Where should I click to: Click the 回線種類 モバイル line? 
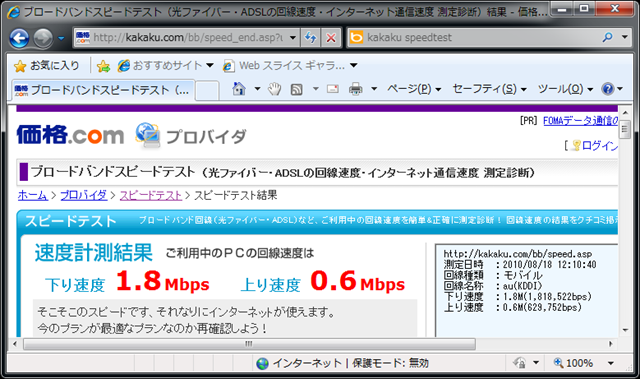(493, 275)
